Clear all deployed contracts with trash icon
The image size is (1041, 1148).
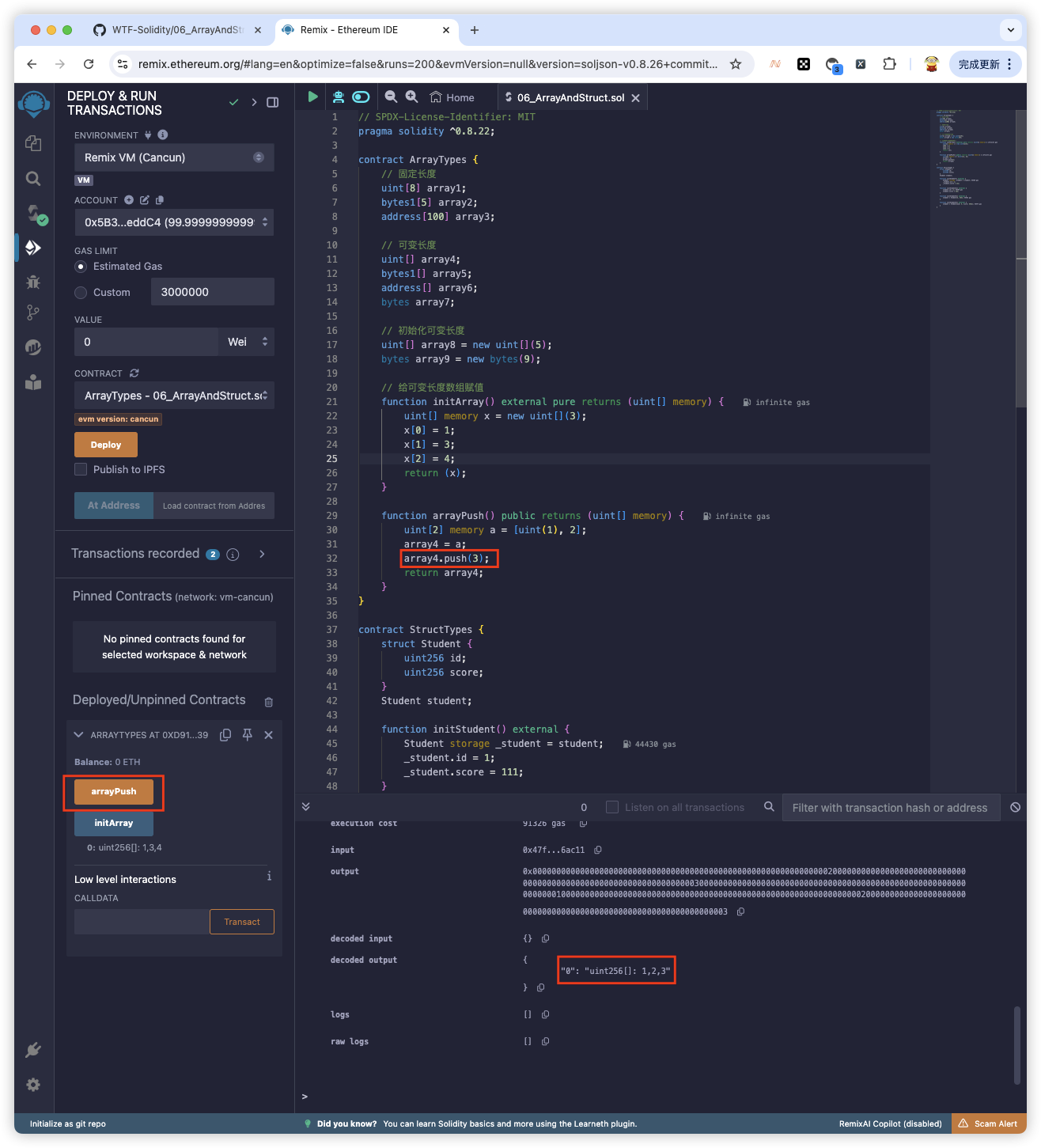click(x=269, y=702)
